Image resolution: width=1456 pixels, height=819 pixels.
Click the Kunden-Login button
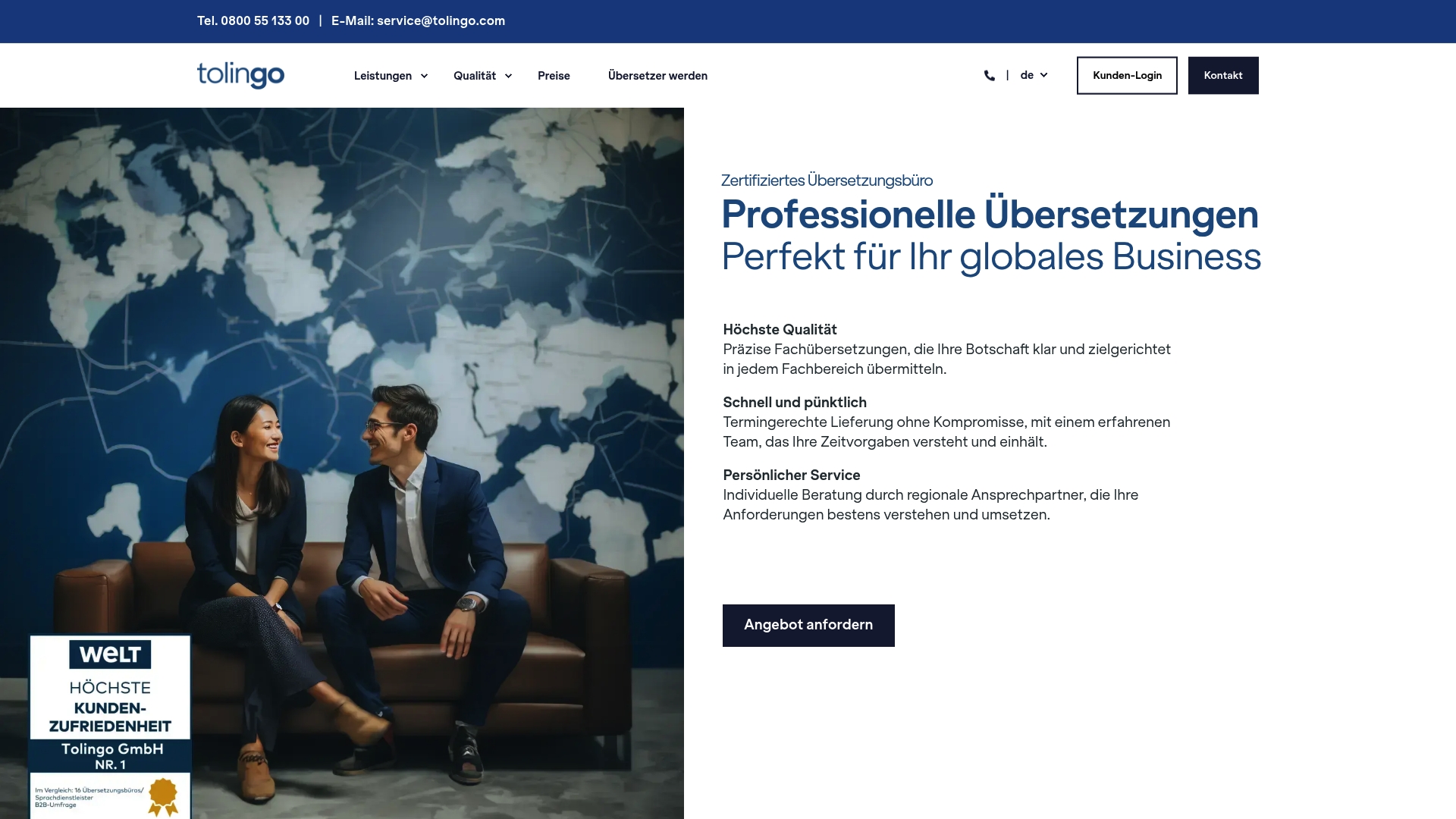click(x=1126, y=75)
